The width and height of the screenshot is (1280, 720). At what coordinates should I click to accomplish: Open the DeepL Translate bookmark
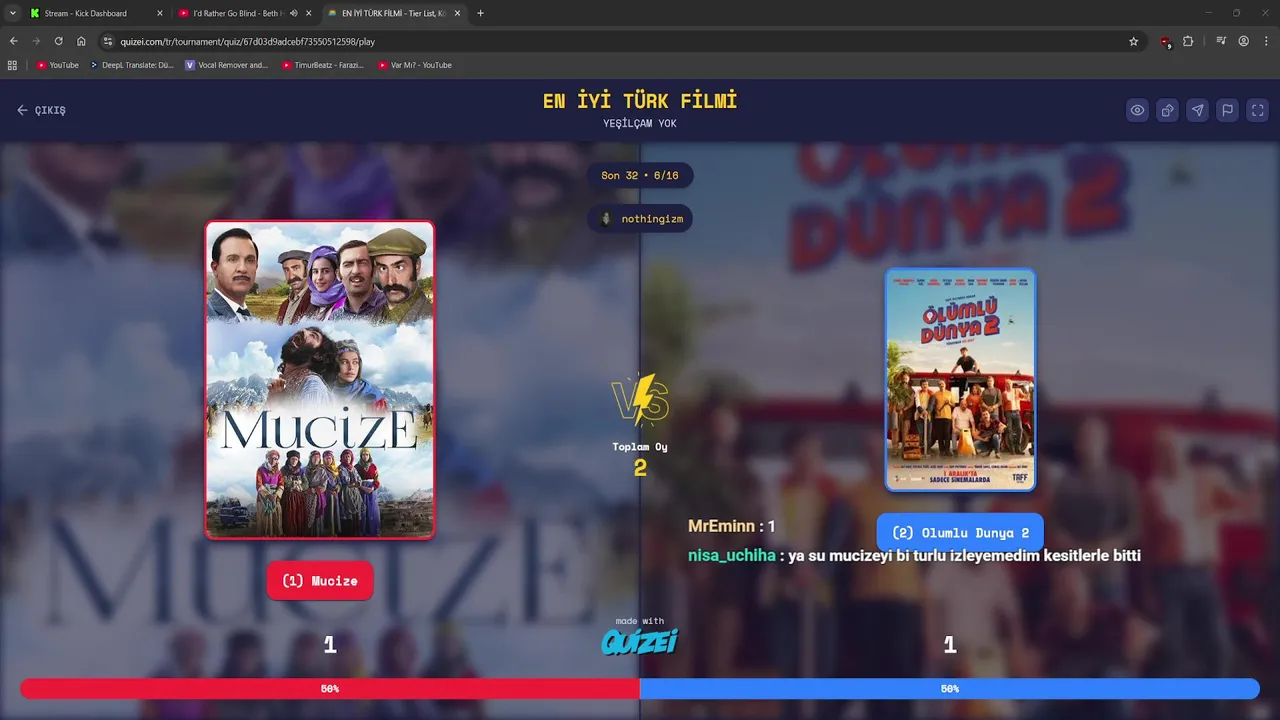(131, 65)
